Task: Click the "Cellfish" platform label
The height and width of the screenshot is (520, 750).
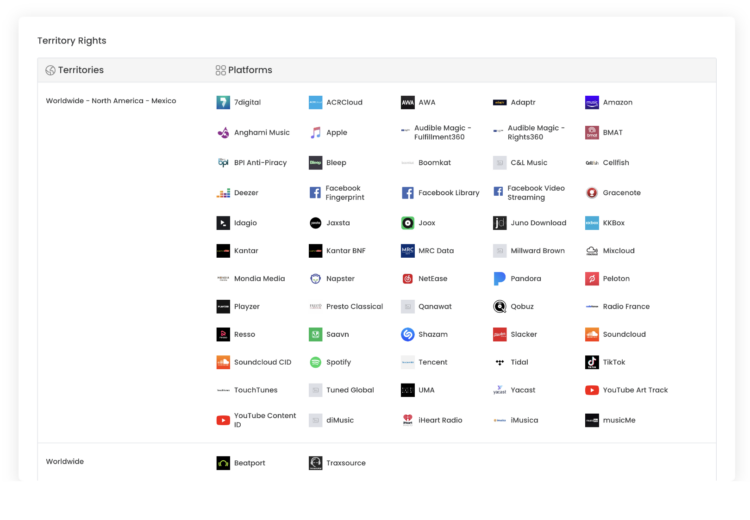Action: tap(616, 163)
